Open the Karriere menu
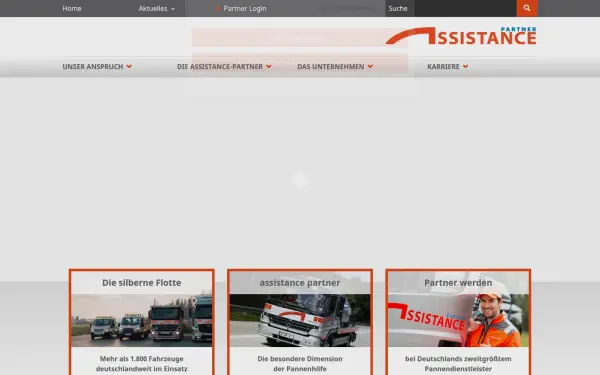This screenshot has height=375, width=600. (448, 67)
